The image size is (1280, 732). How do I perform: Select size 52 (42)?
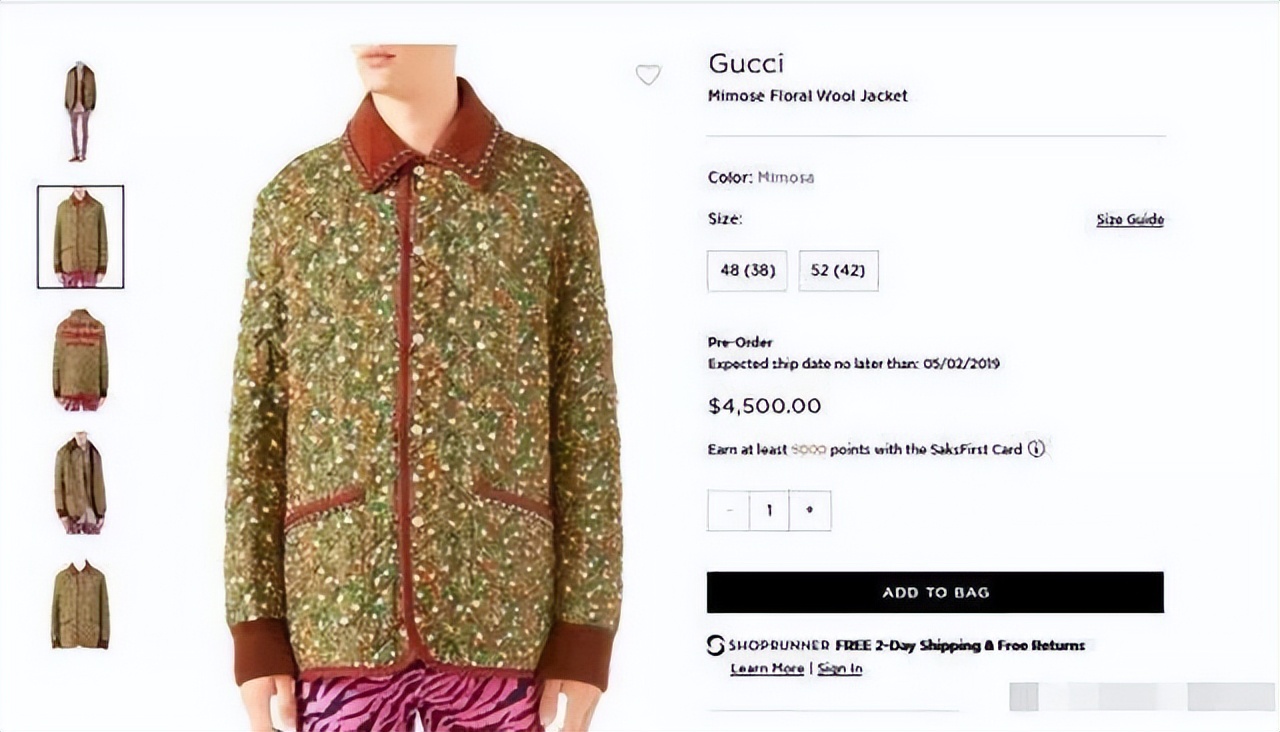(838, 271)
